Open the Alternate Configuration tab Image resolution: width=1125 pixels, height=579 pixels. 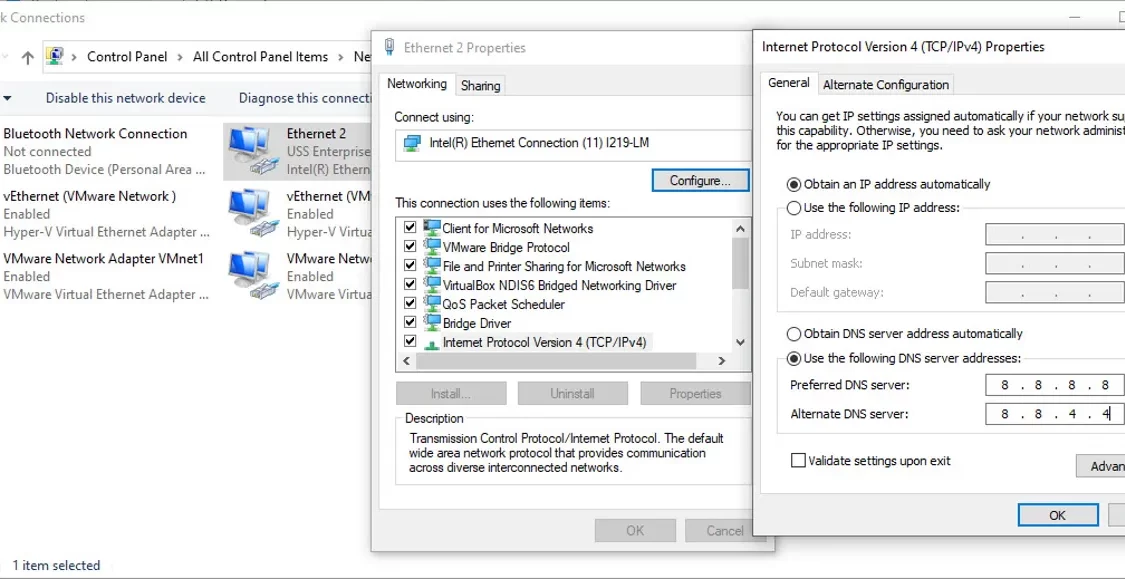tap(886, 85)
